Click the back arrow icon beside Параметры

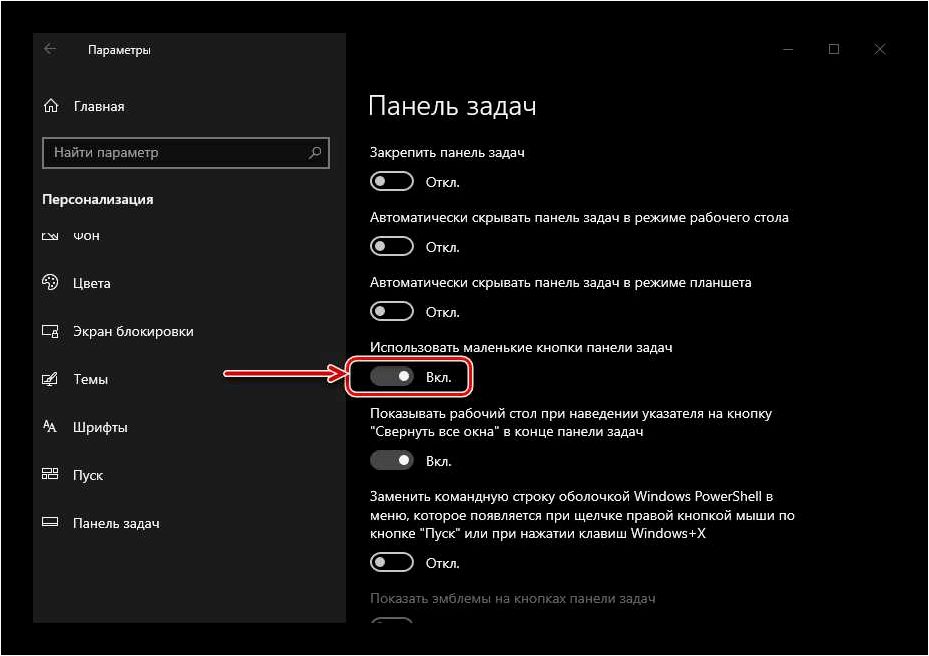[x=50, y=49]
